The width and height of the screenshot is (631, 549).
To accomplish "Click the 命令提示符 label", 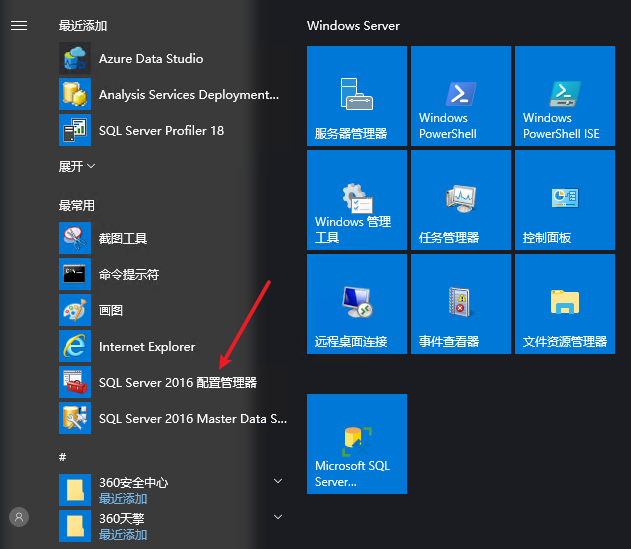I will coord(129,274).
